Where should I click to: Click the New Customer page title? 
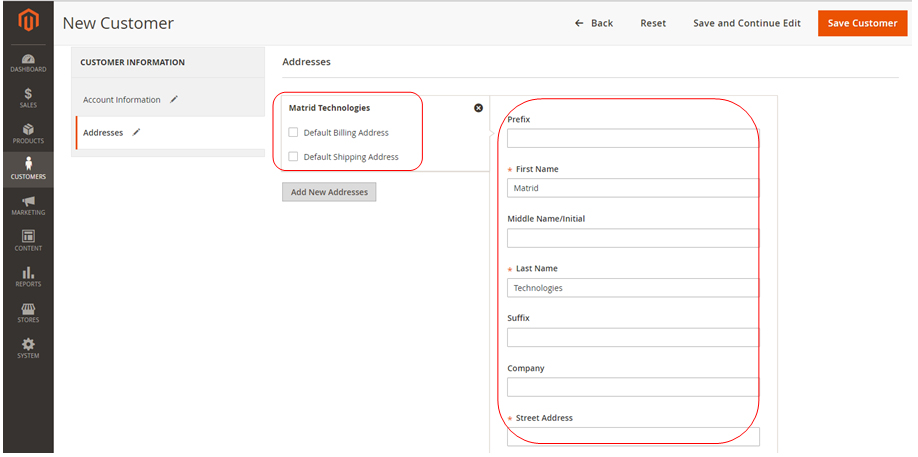coord(118,23)
